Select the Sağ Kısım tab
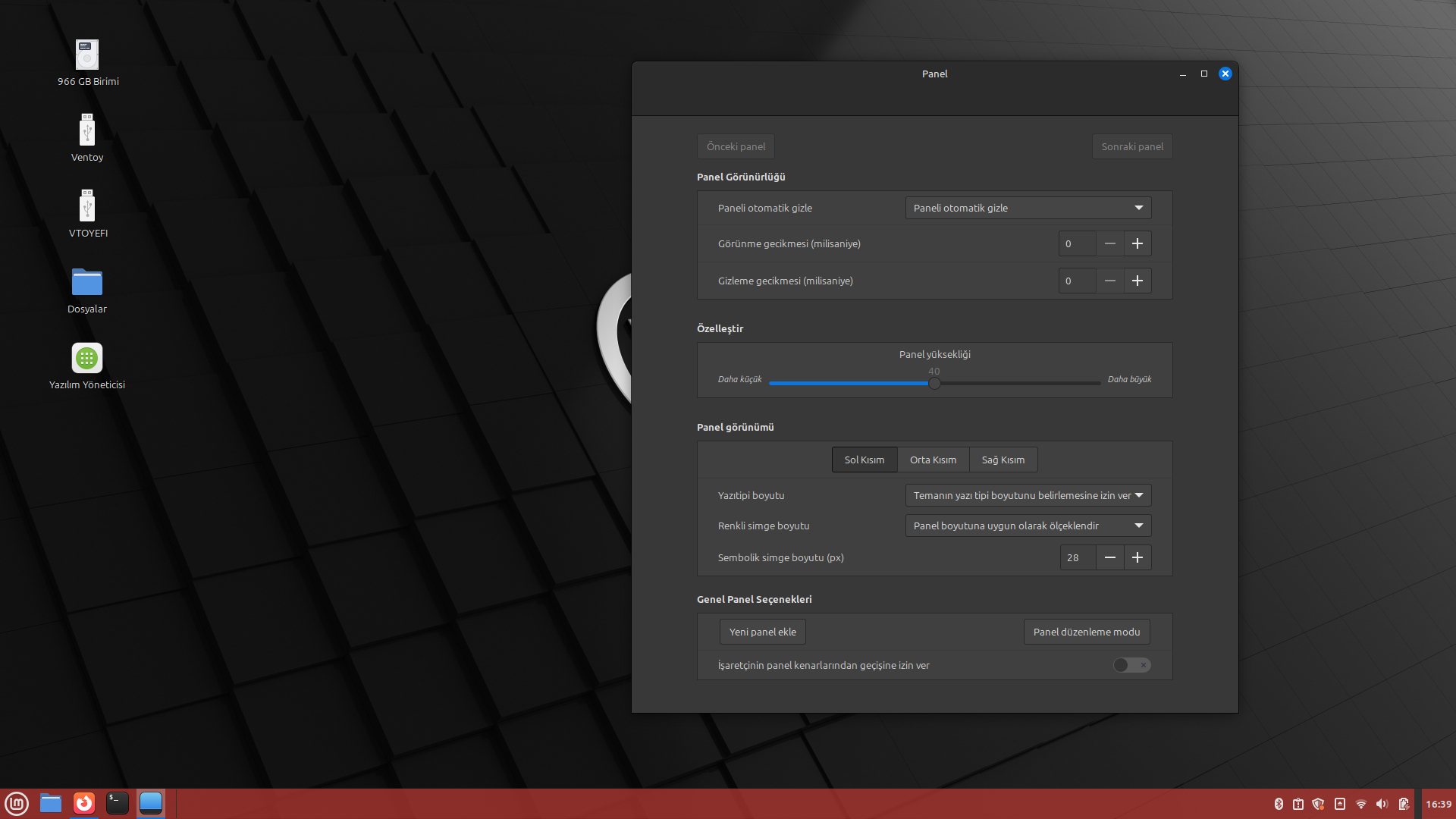1456x819 pixels. (x=1003, y=460)
